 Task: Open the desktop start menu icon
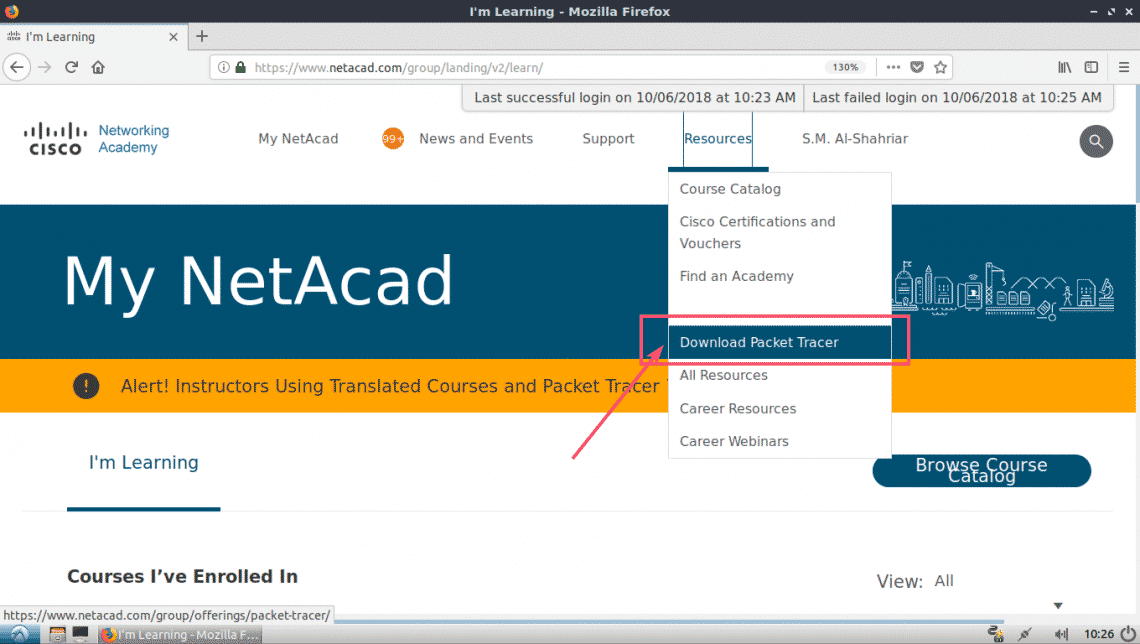(20, 635)
